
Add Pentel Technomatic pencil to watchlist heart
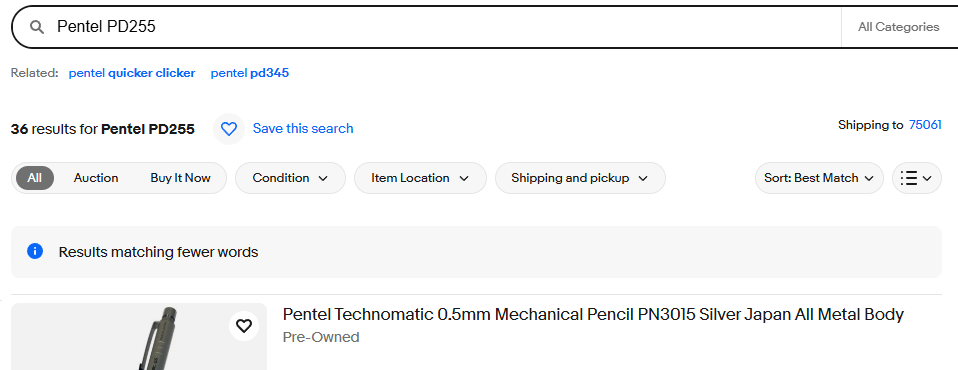(x=244, y=326)
